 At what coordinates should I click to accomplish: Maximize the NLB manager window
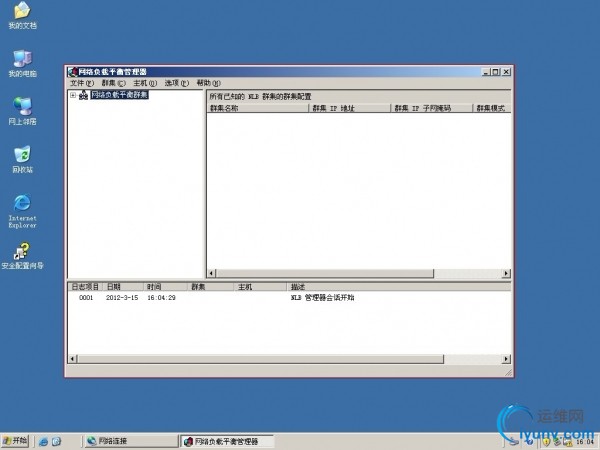[496, 72]
